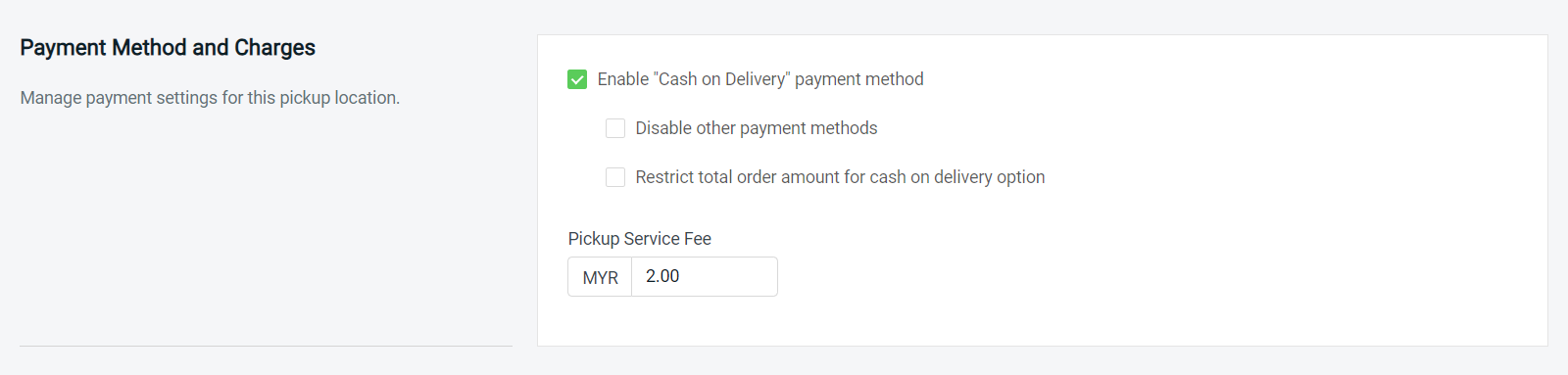Image resolution: width=1568 pixels, height=375 pixels.
Task: Click blank space right of the fee value
Action: click(x=730, y=276)
